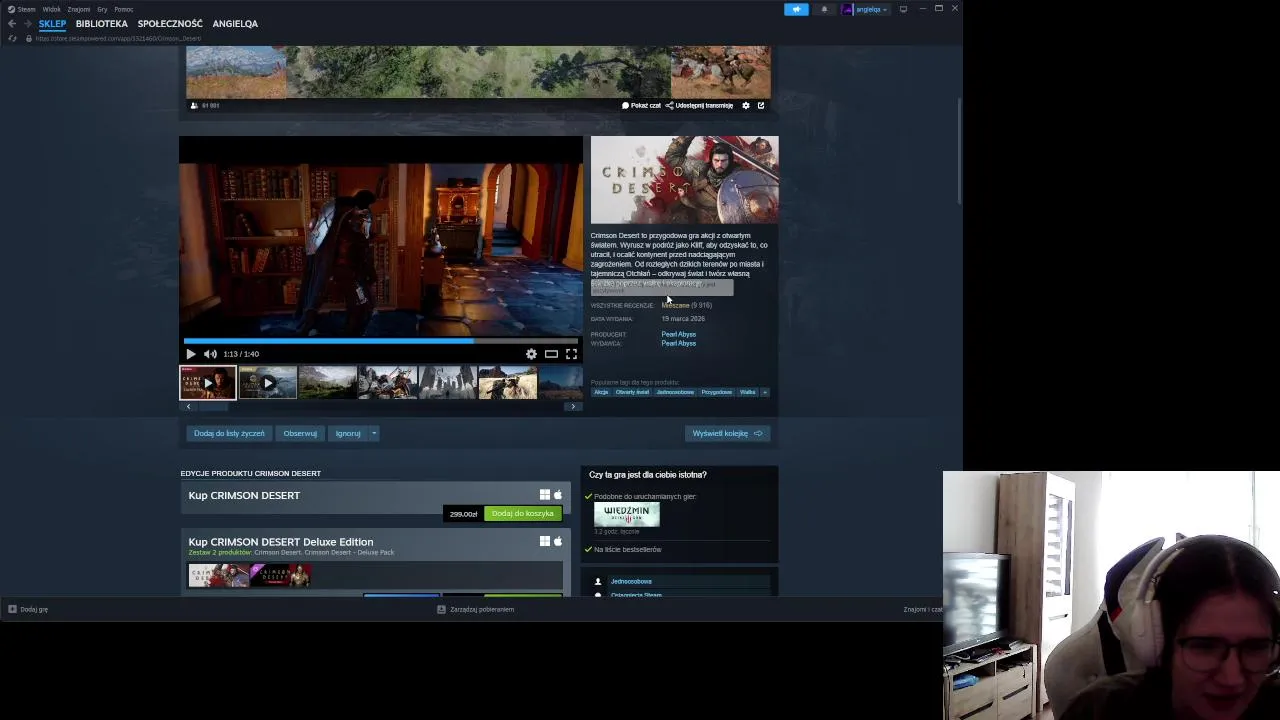Switch to the SKLEP tab
This screenshot has width=1280, height=720.
[x=52, y=24]
